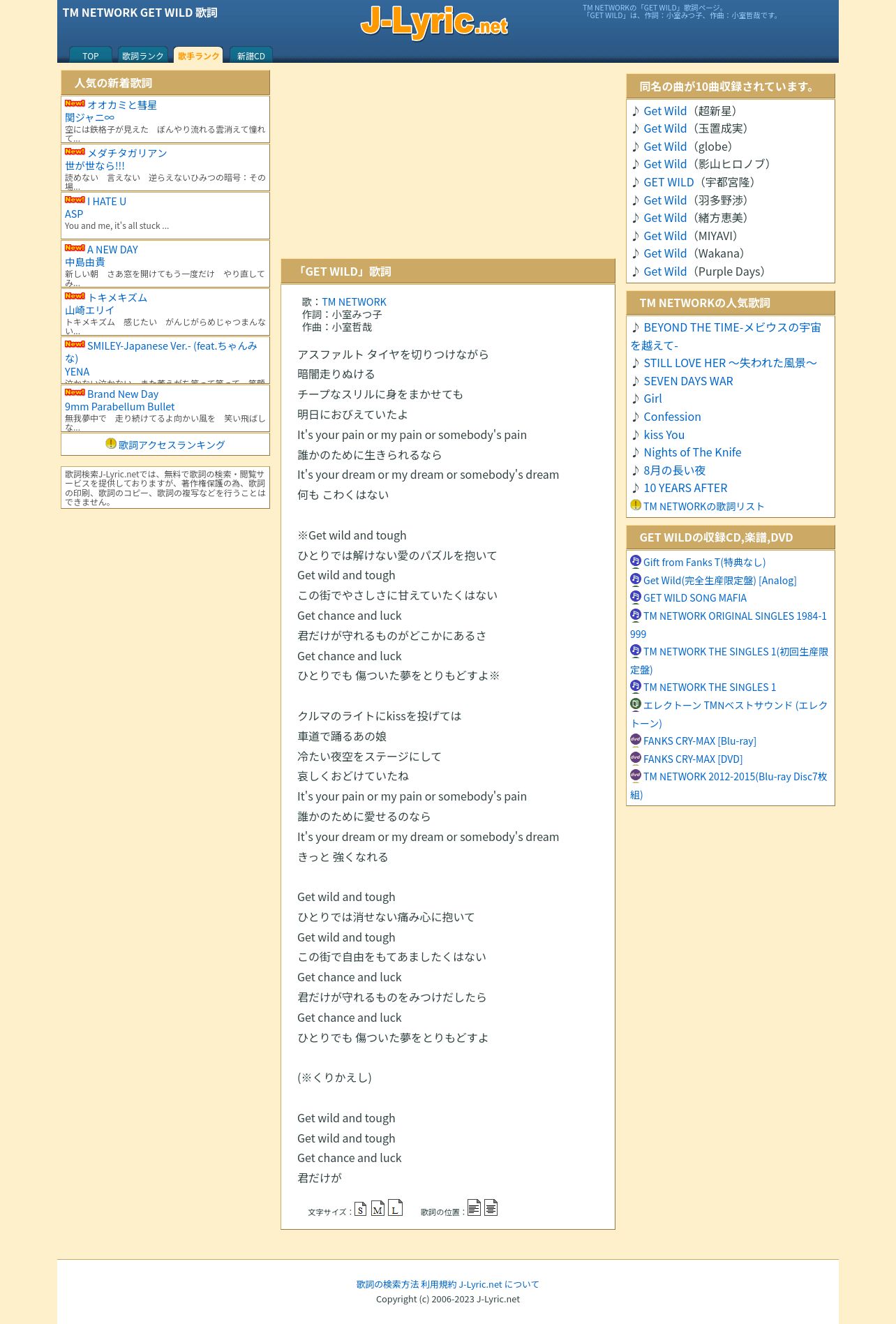Click CD icon beside Get Wild(完全生産限定盤) [Analog]
896x1324 pixels.
click(636, 579)
